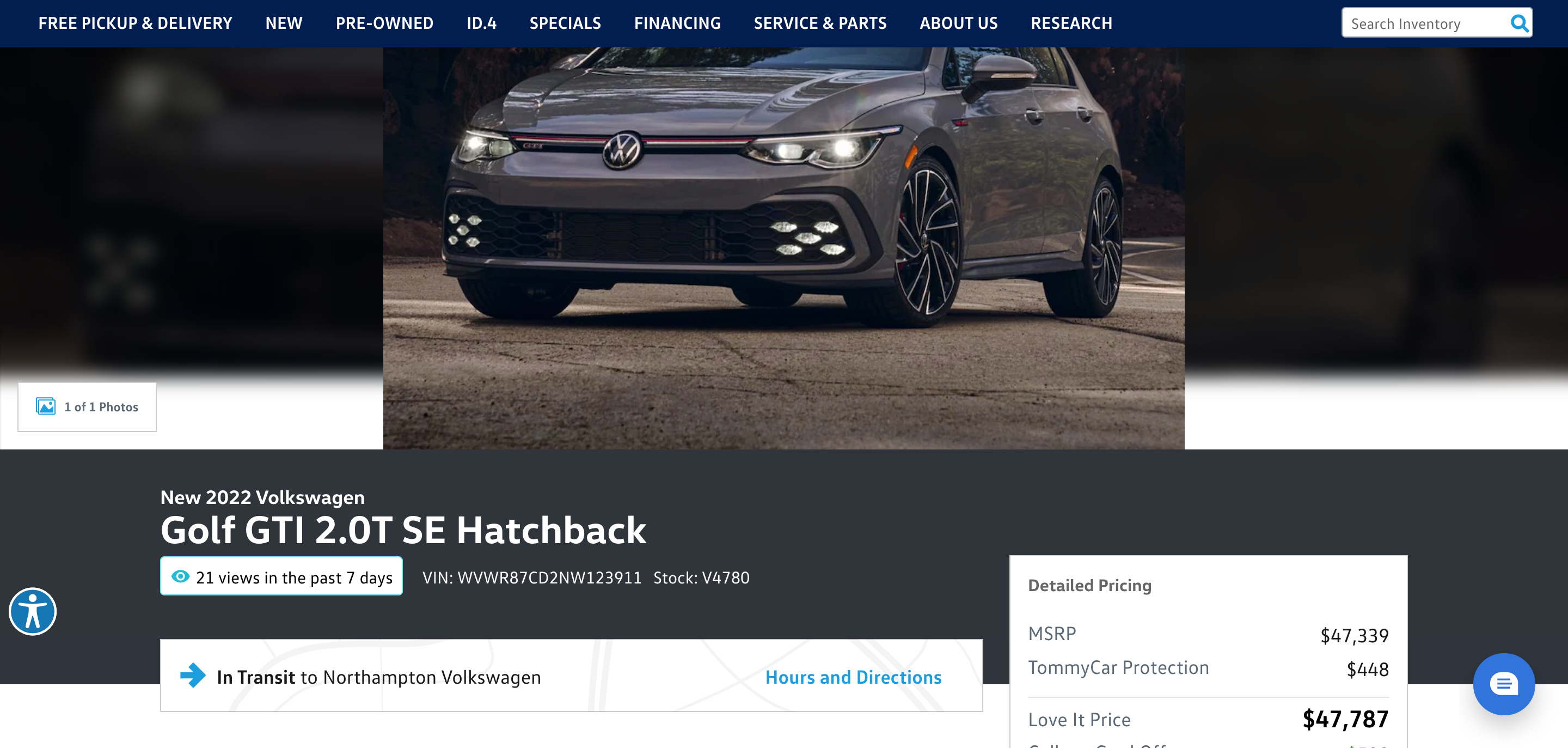Click the 21 views in past 7 days badge

tap(281, 576)
